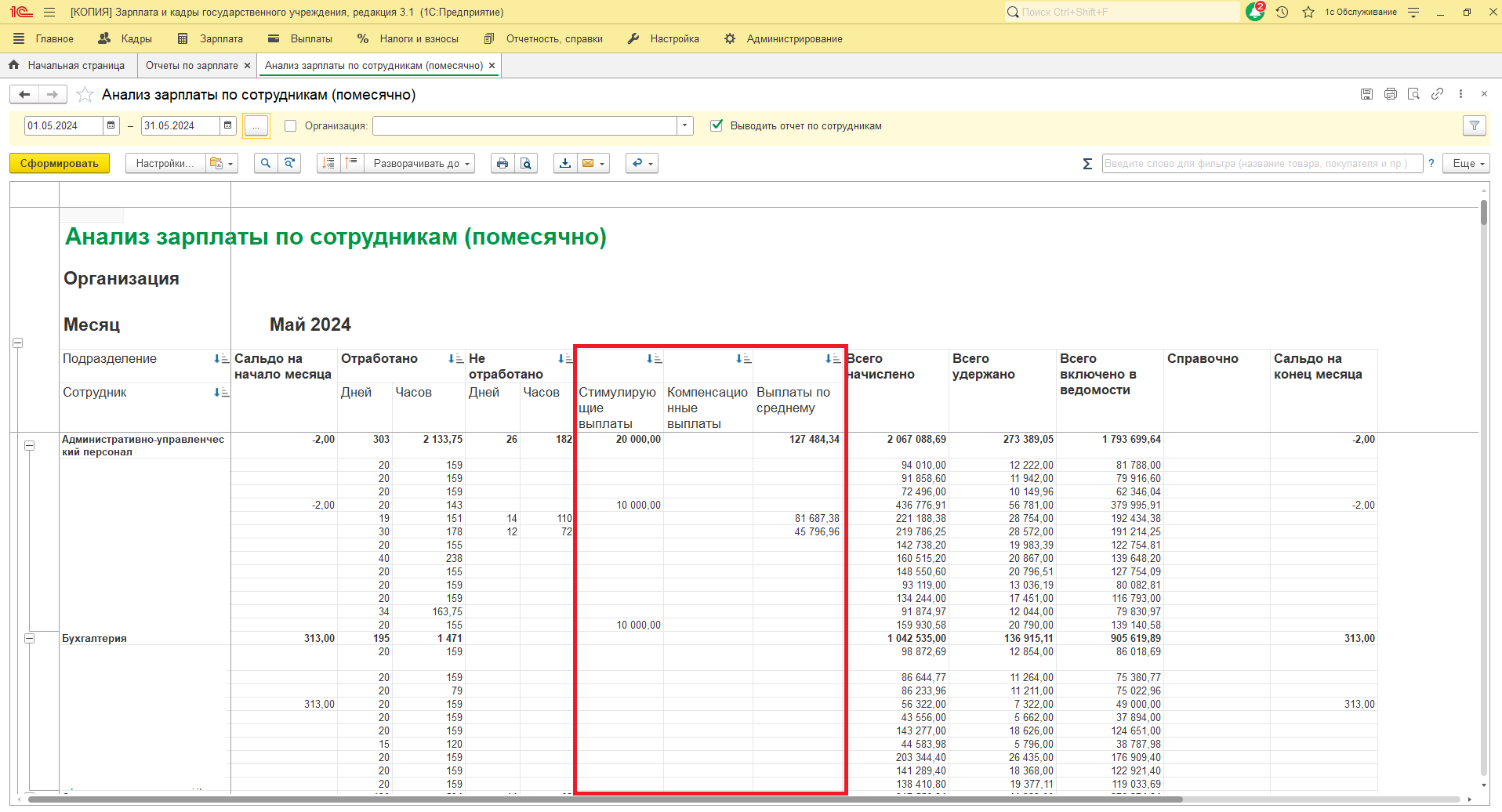Focus the report filter word field
The height and width of the screenshot is (812, 1502).
pos(1262,163)
